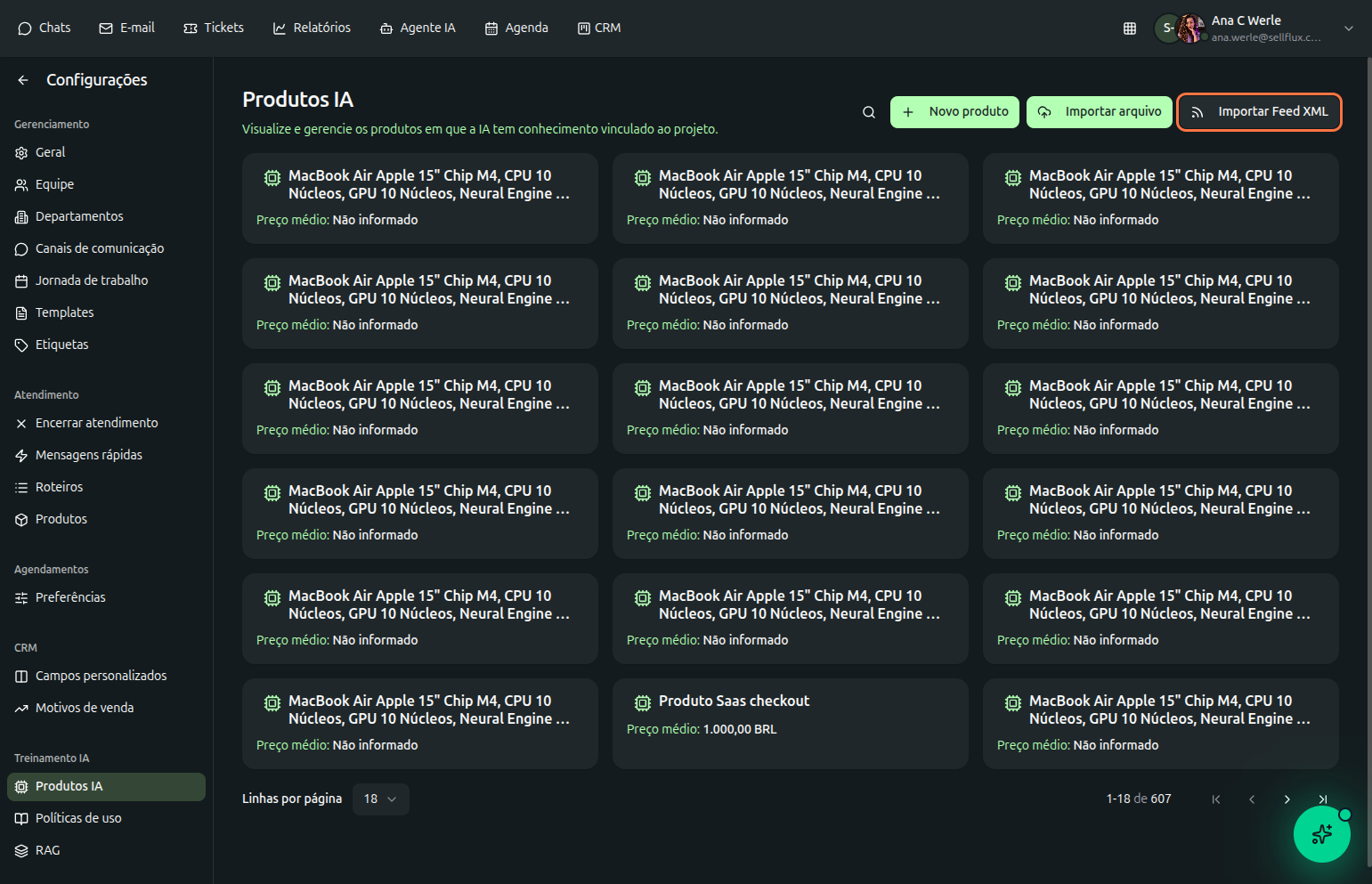Click the back arrow beside Configurações
The height and width of the screenshot is (884, 1372).
23,80
